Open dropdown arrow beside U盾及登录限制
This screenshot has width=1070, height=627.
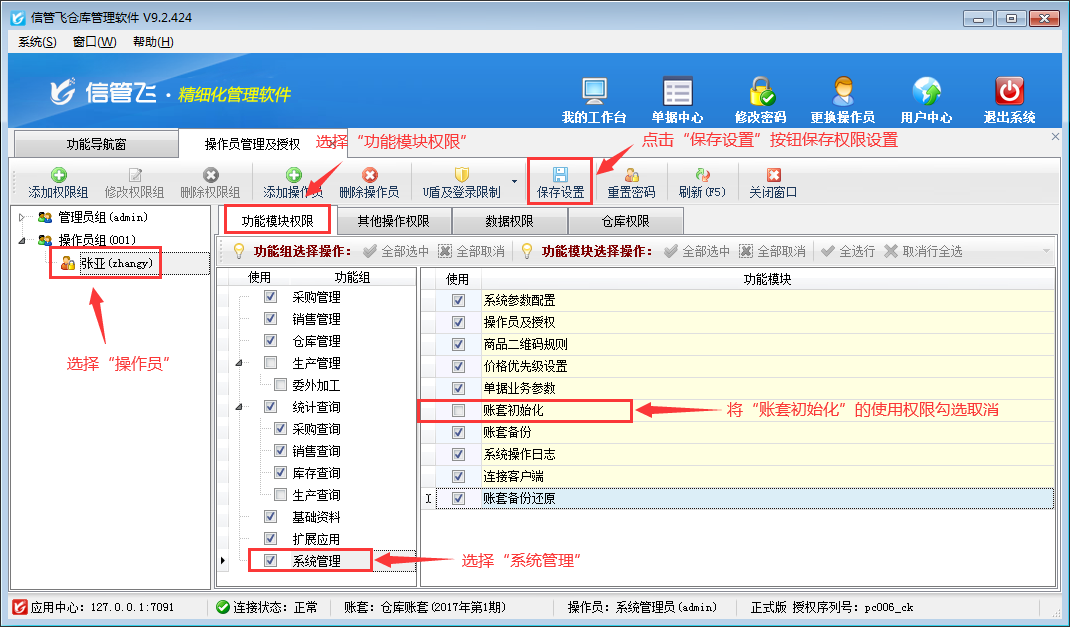pyautogui.click(x=514, y=183)
